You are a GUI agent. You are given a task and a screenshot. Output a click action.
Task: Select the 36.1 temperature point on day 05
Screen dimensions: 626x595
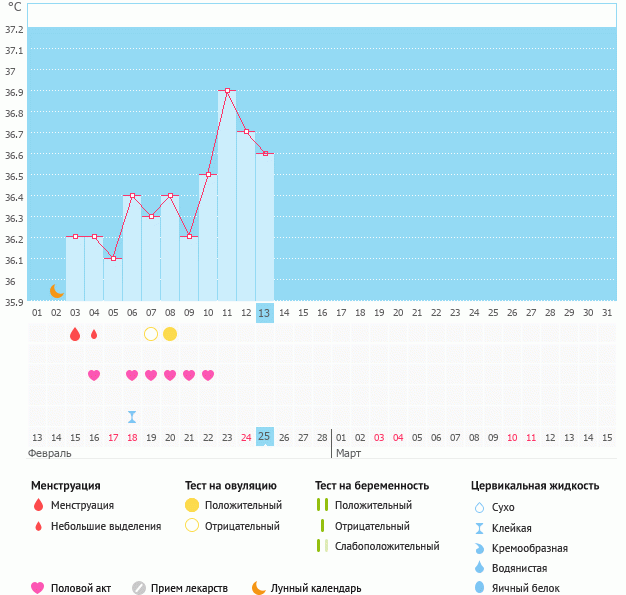coord(113,259)
